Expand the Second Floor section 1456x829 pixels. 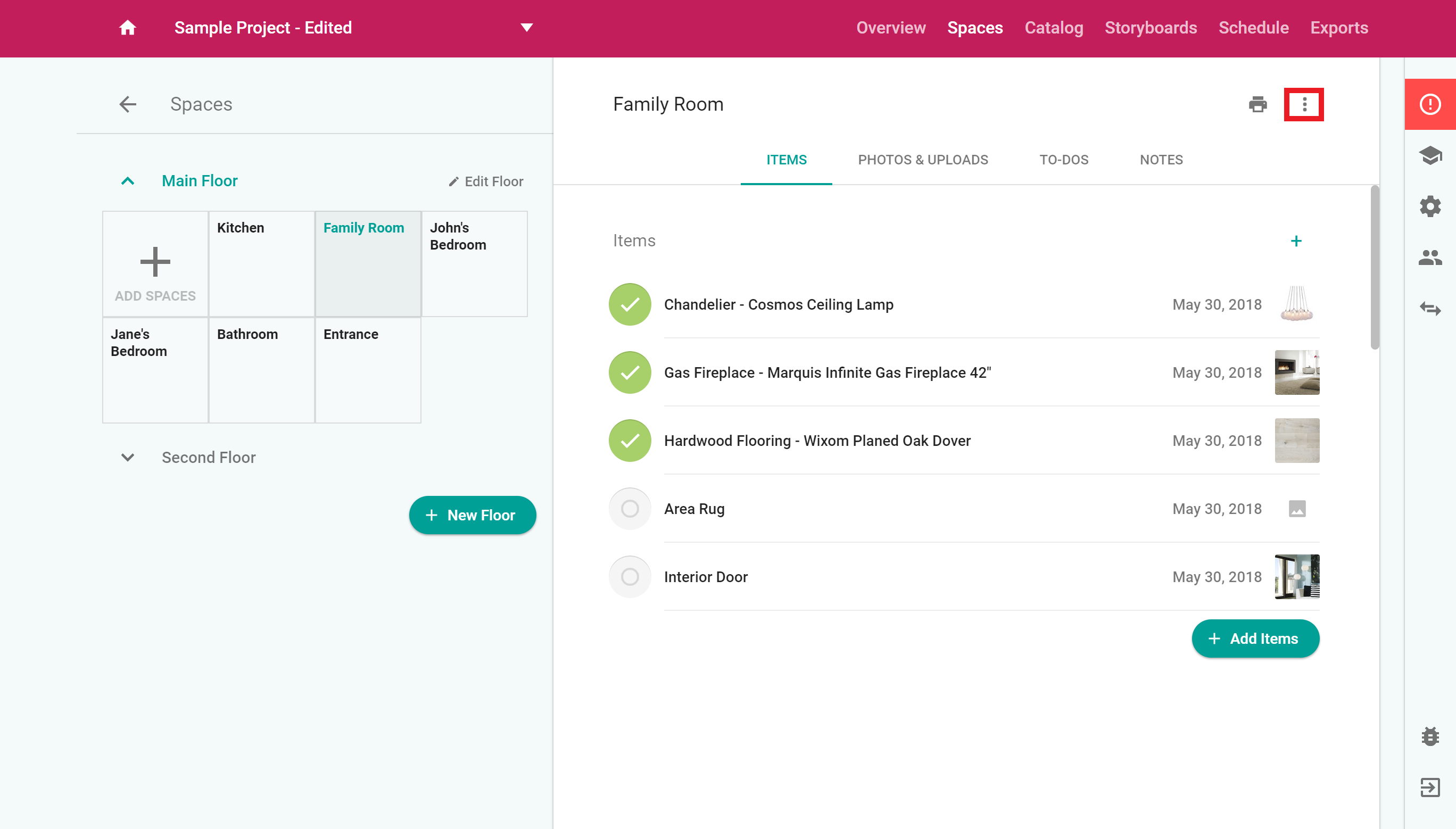[x=128, y=457]
